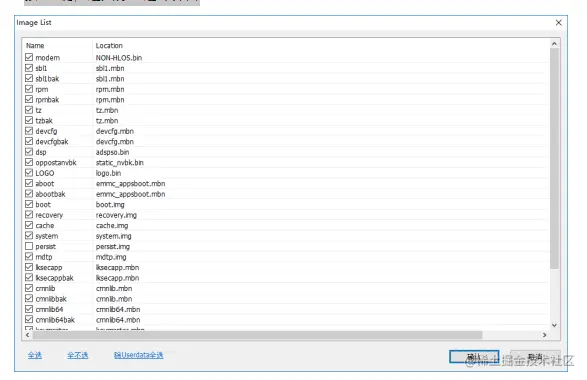The height and width of the screenshot is (380, 587).
Task: Select the persist.img location cell
Action: (113, 246)
